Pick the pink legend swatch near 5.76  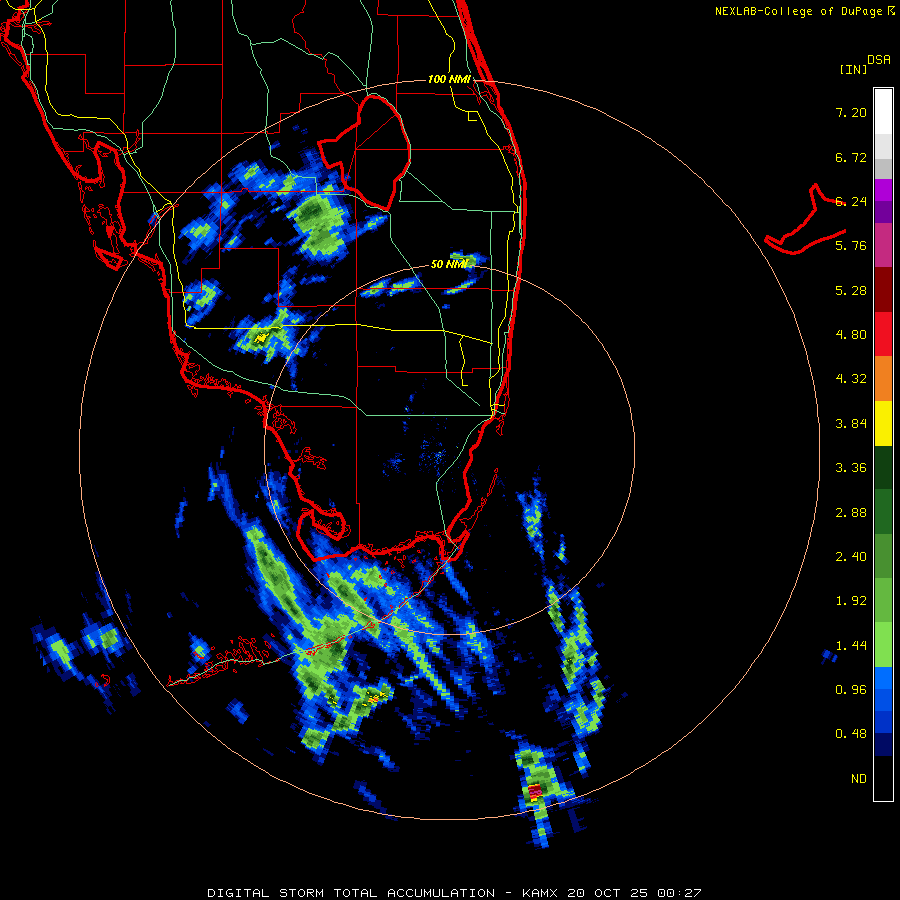(x=883, y=245)
